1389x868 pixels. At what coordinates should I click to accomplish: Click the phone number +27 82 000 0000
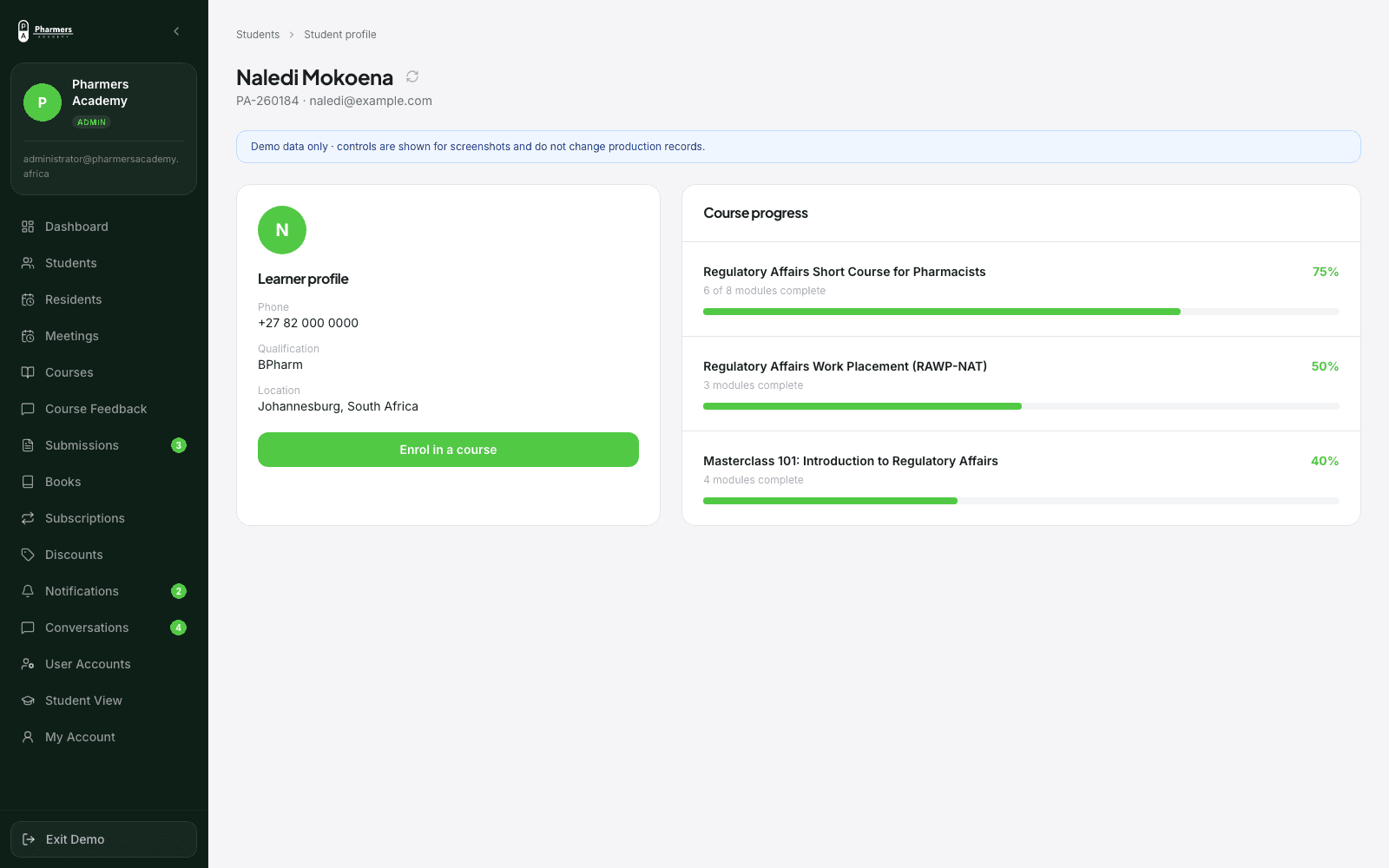(308, 323)
